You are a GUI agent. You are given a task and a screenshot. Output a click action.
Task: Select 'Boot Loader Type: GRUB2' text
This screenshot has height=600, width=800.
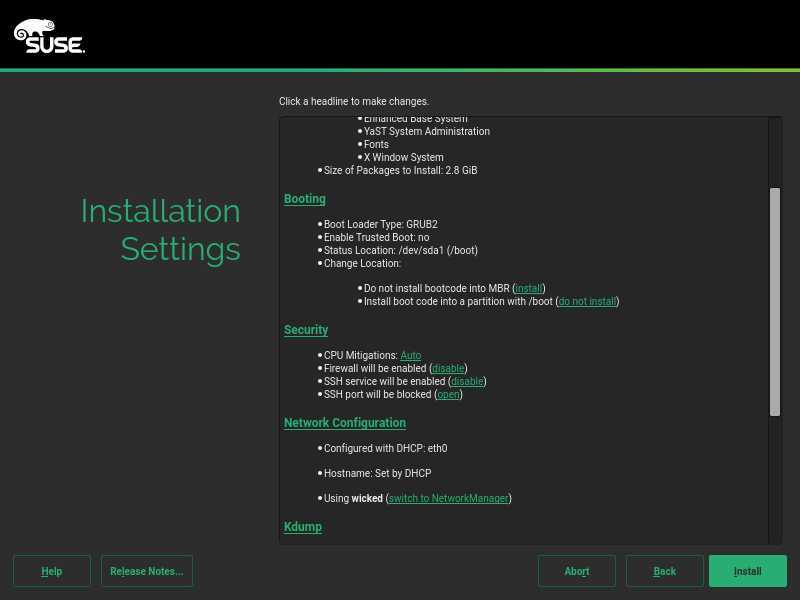[x=381, y=224]
